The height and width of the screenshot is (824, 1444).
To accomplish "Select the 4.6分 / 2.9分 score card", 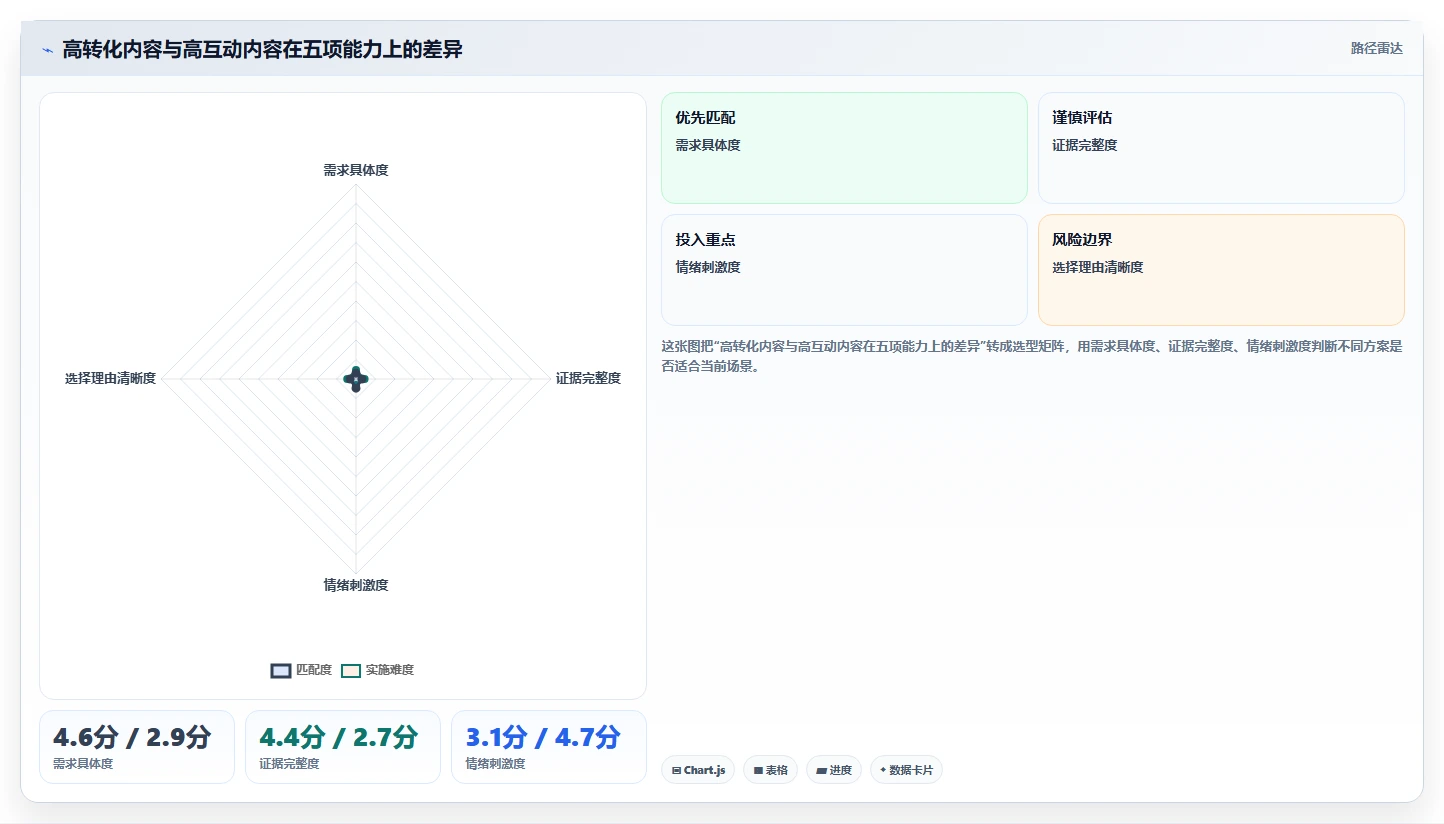I will [137, 747].
